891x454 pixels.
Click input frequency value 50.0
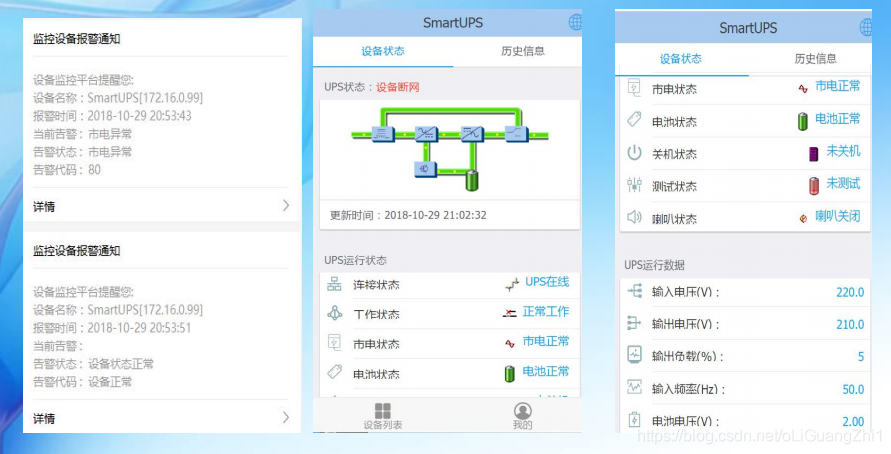coord(853,389)
